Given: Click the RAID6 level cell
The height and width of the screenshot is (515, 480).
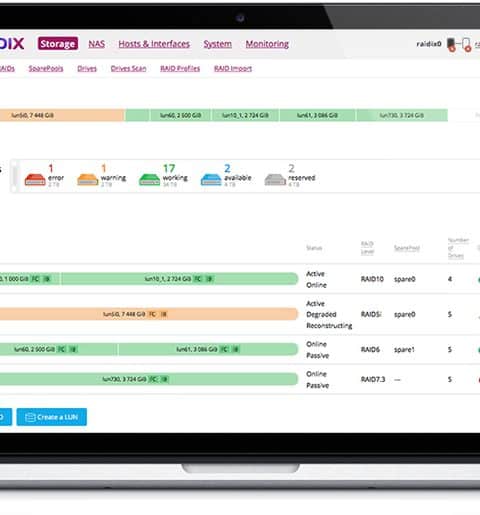Looking at the screenshot, I should 370,349.
